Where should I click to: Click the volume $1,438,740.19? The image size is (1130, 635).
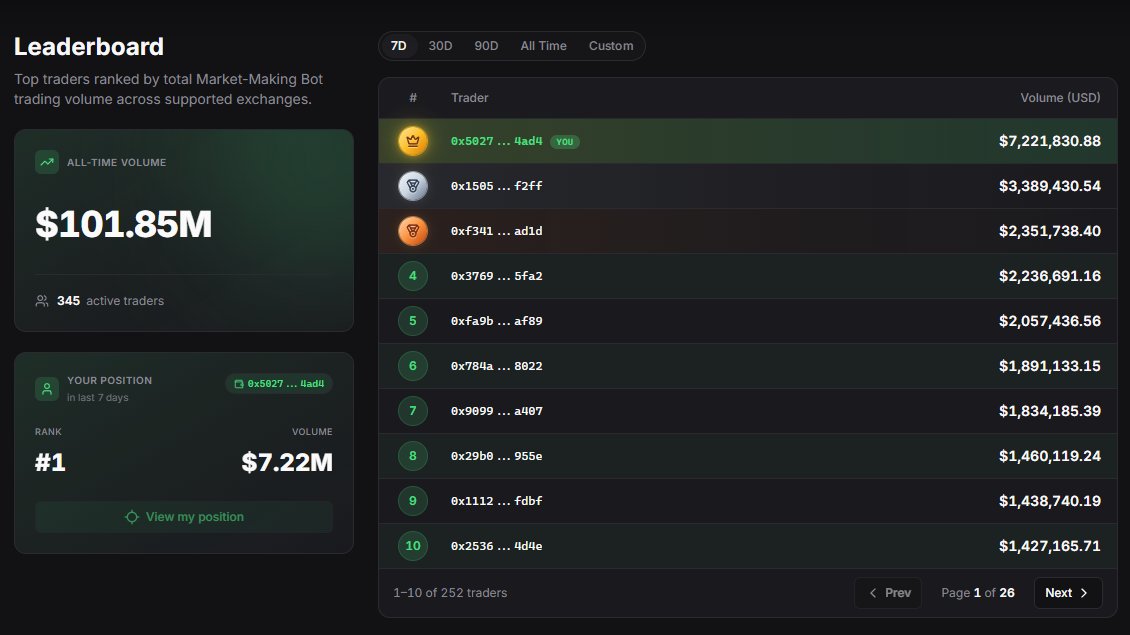tap(1049, 501)
